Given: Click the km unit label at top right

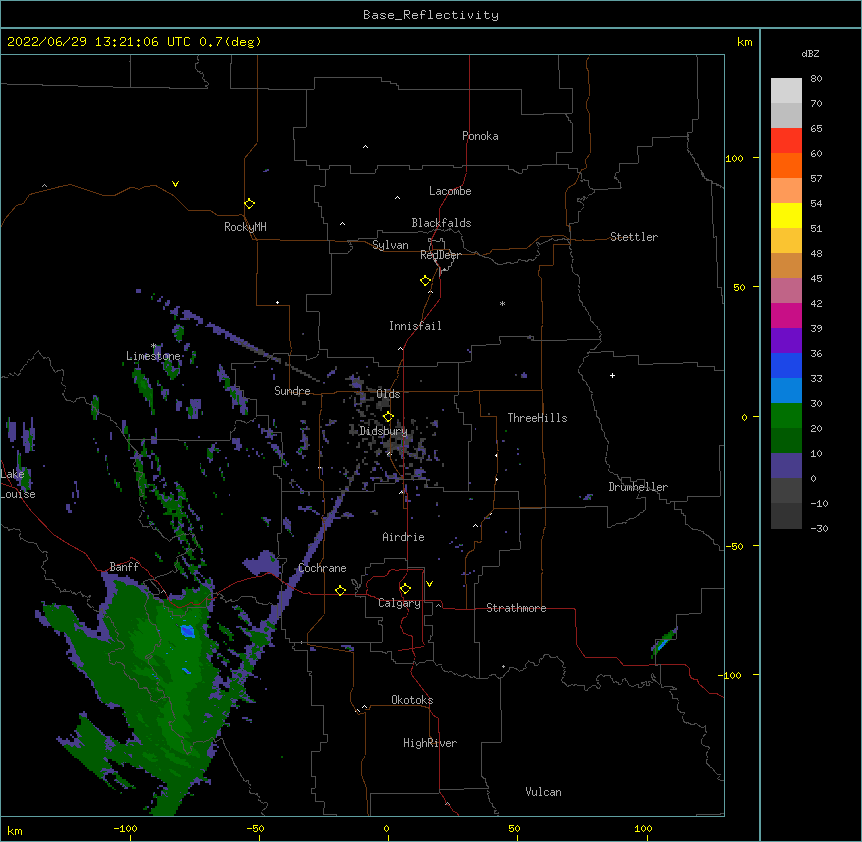Looking at the screenshot, I should click(x=744, y=42).
